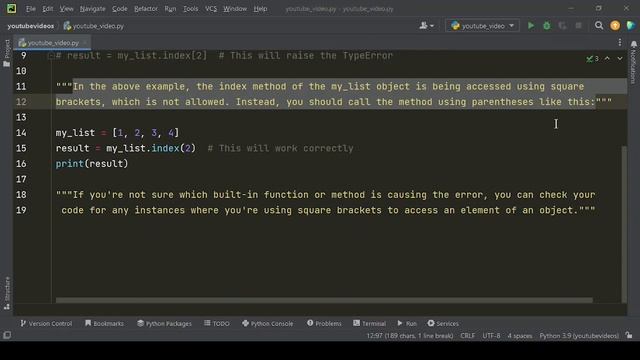Click the orange IDE update icon
The image size is (640, 360).
(615, 26)
